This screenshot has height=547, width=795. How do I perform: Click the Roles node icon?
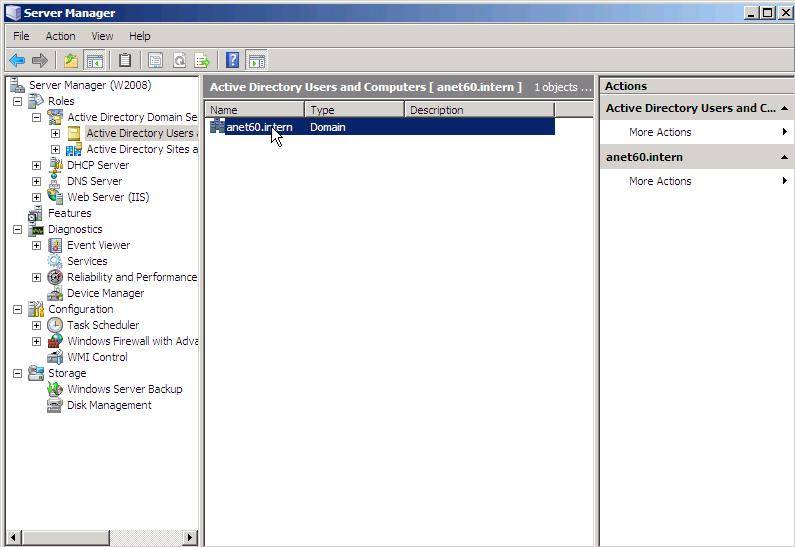(35, 101)
